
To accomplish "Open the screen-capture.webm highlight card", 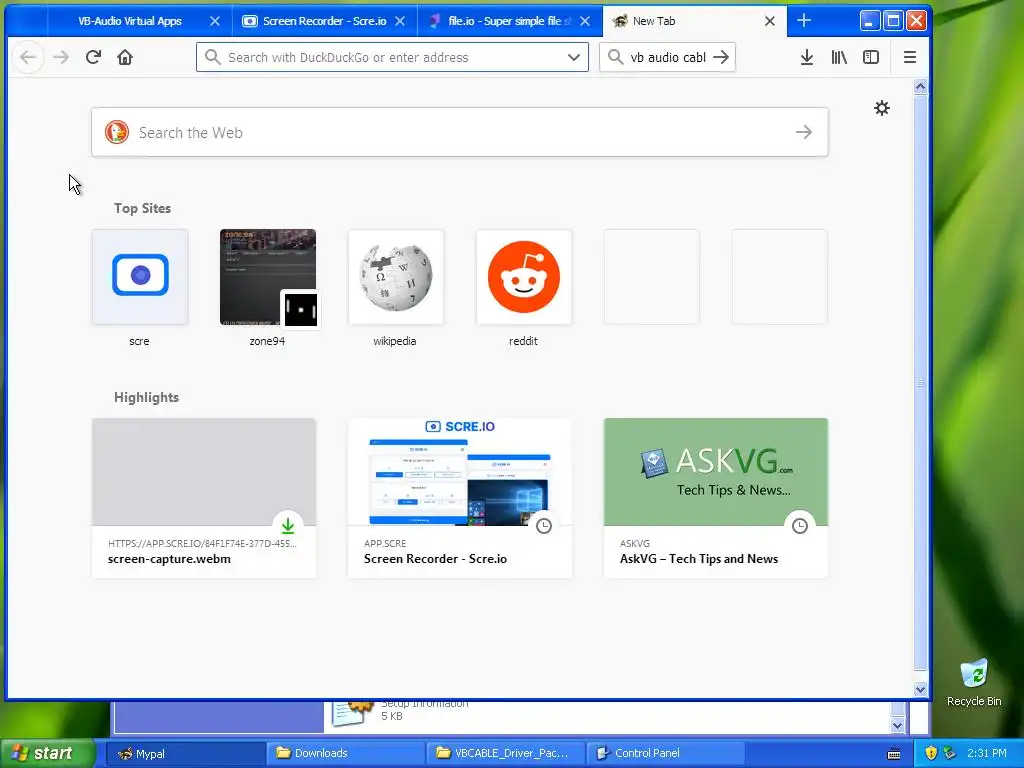I will [x=204, y=498].
